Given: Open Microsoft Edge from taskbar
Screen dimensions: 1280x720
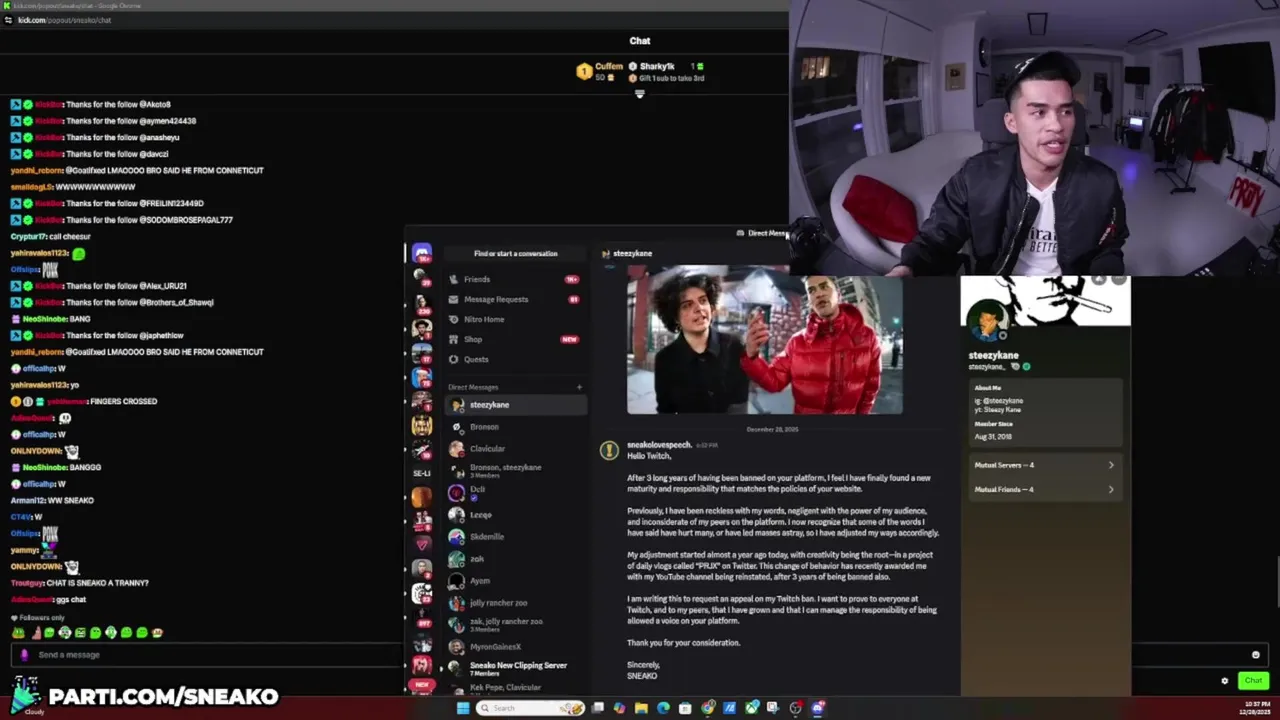Looking at the screenshot, I should tap(663, 708).
